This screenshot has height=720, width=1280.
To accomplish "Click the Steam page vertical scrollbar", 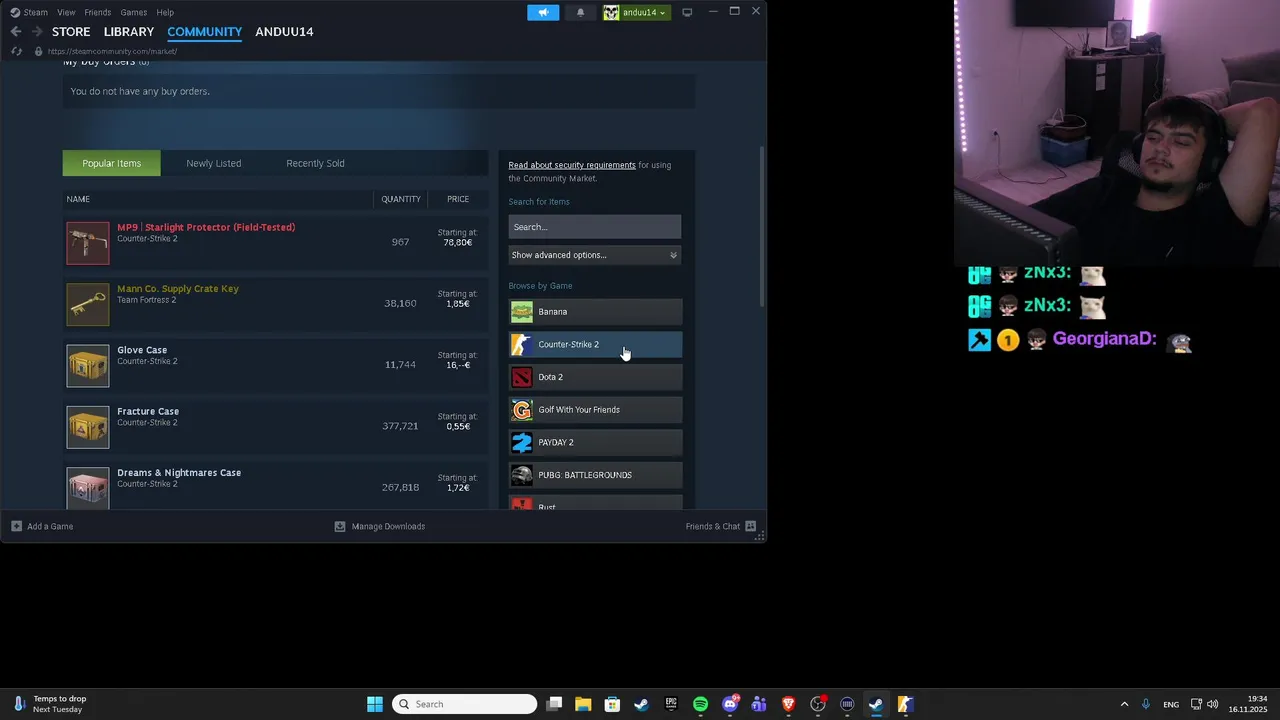I will [x=763, y=228].
